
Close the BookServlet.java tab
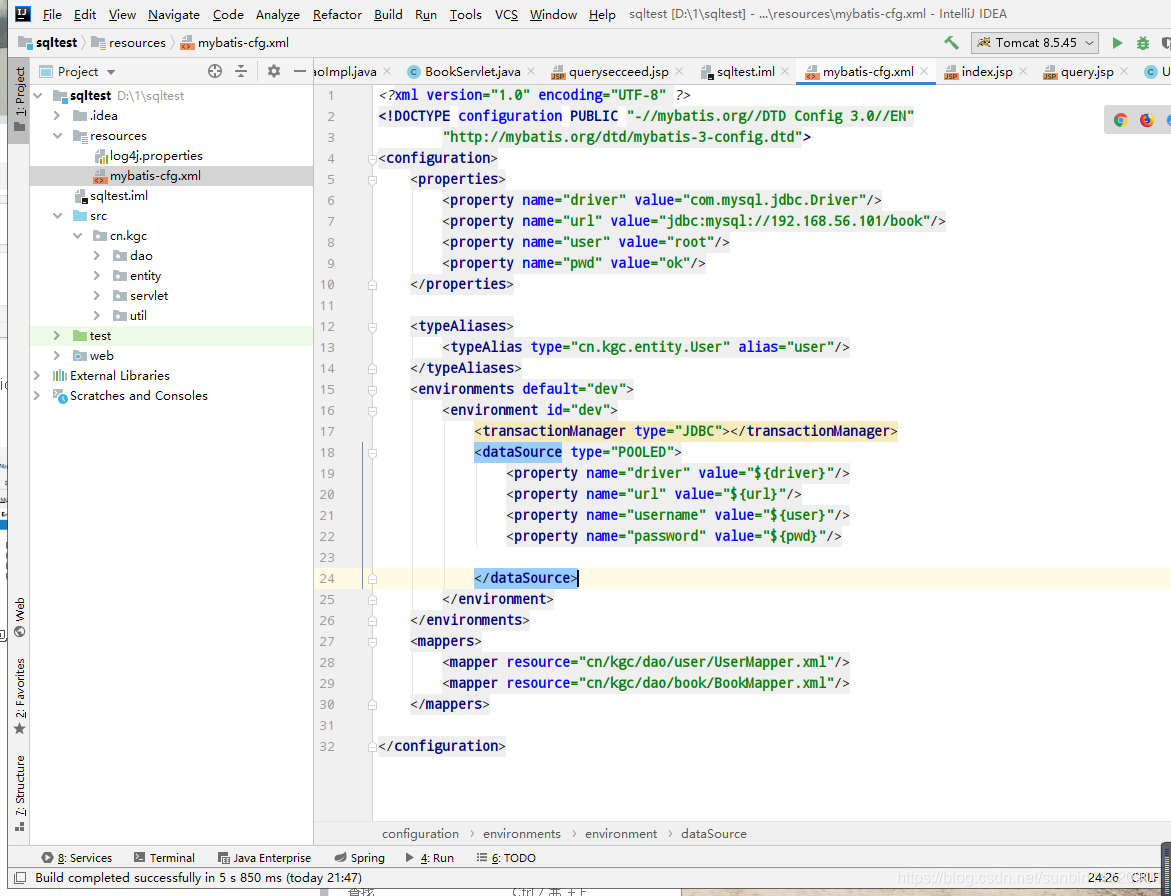[531, 71]
